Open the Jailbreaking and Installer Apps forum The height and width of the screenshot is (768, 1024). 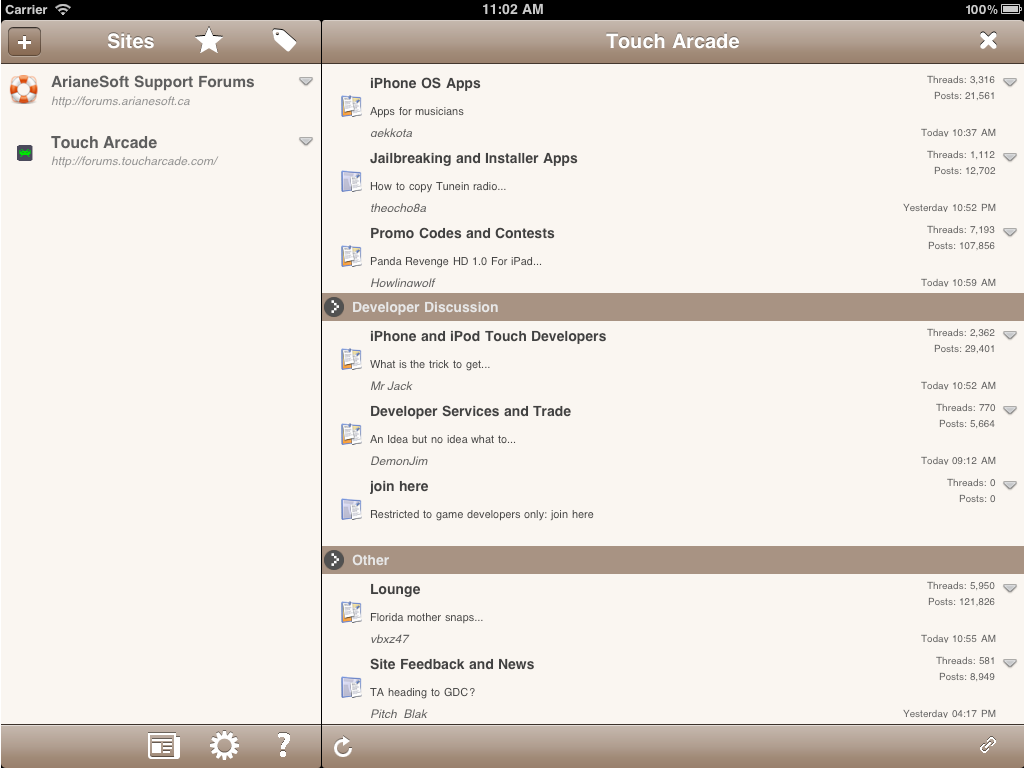pyautogui.click(x=473, y=159)
